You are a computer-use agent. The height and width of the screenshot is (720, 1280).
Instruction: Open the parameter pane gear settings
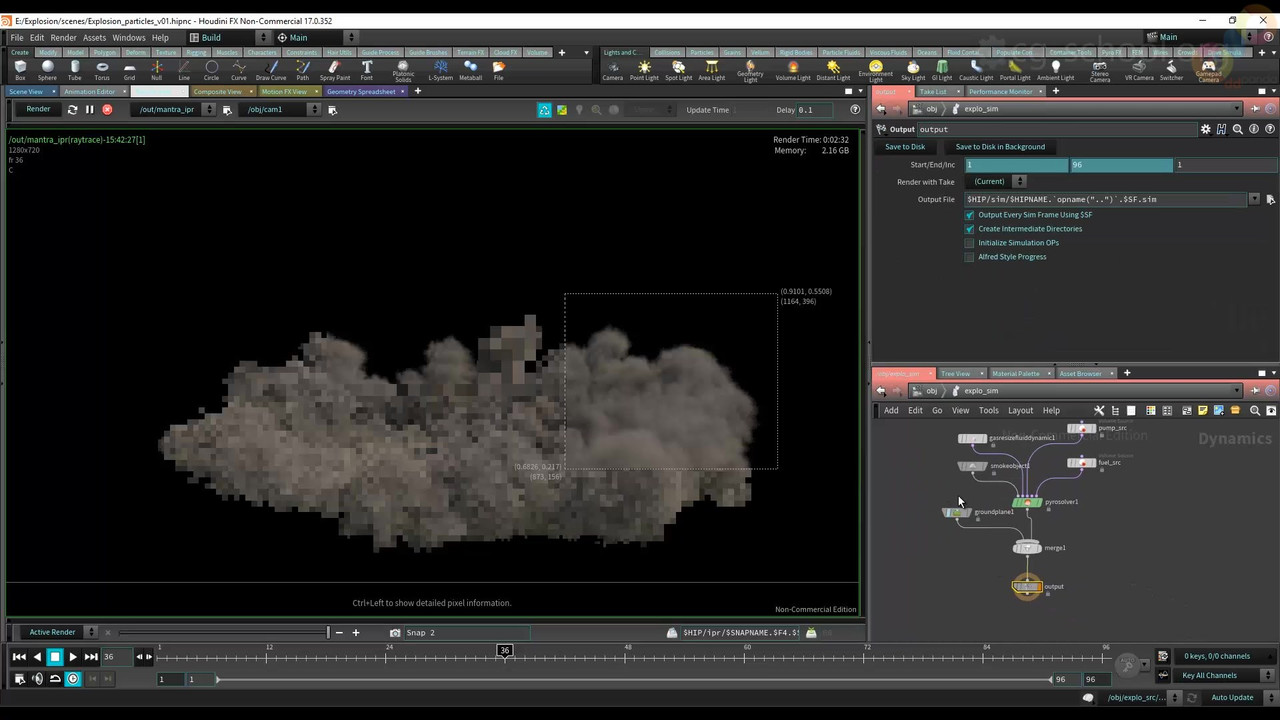[1206, 129]
